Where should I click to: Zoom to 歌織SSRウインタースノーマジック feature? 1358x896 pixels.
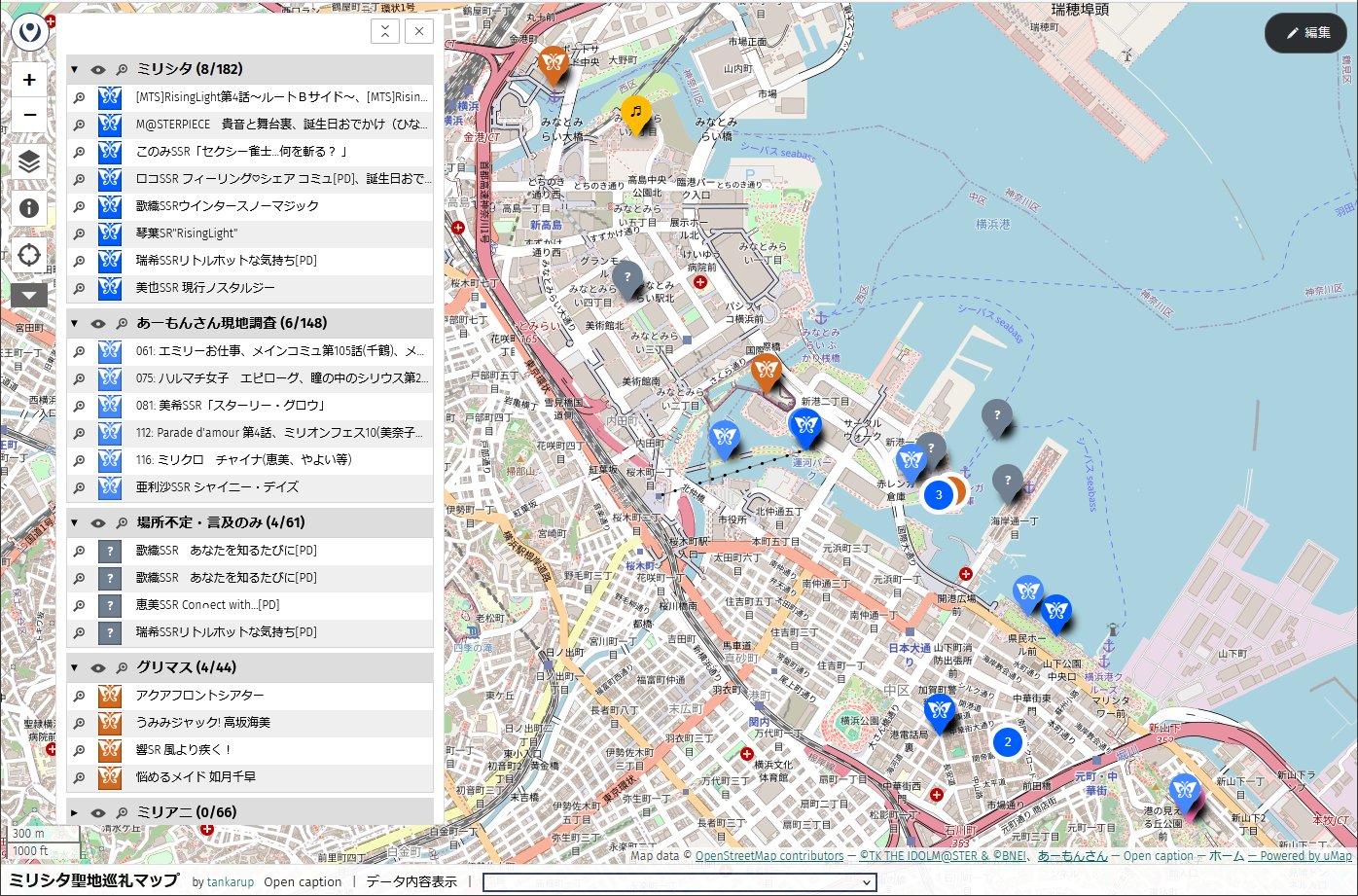pyautogui.click(x=80, y=206)
